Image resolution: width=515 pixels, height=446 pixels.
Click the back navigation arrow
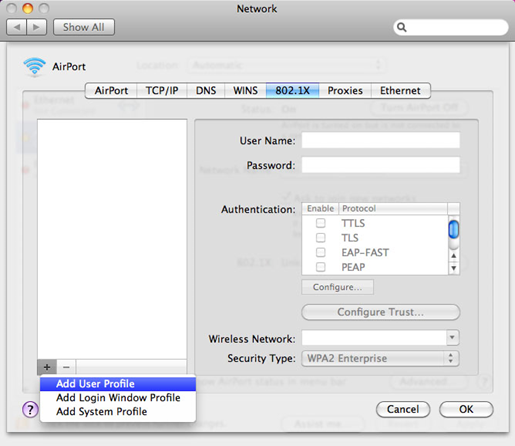click(17, 27)
